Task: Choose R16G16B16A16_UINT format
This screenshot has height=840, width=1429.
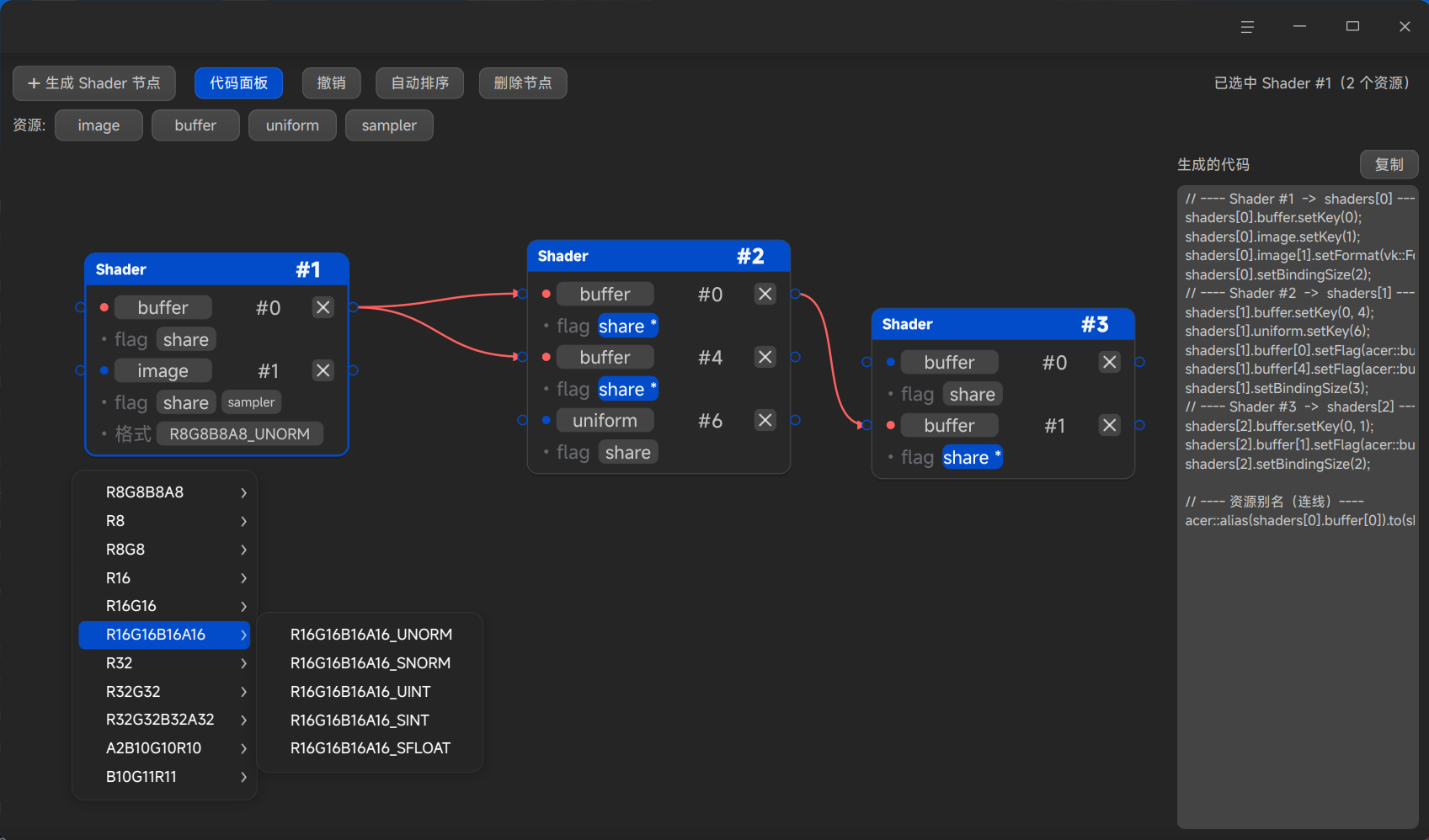Action: [371, 692]
